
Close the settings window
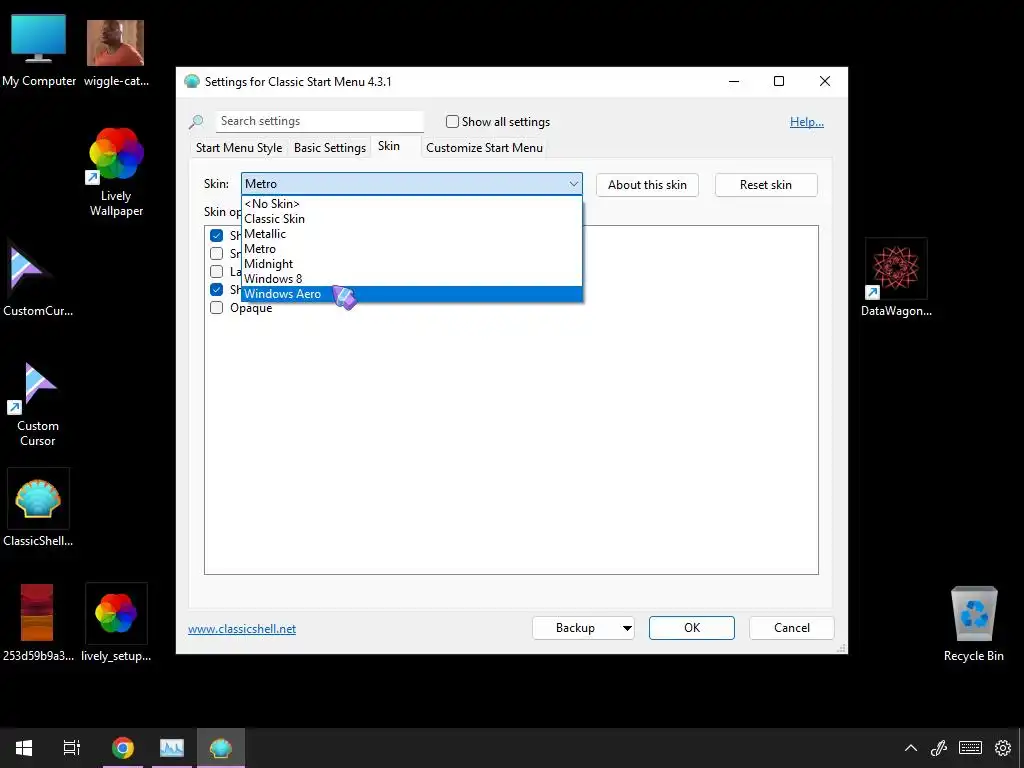[x=825, y=82]
